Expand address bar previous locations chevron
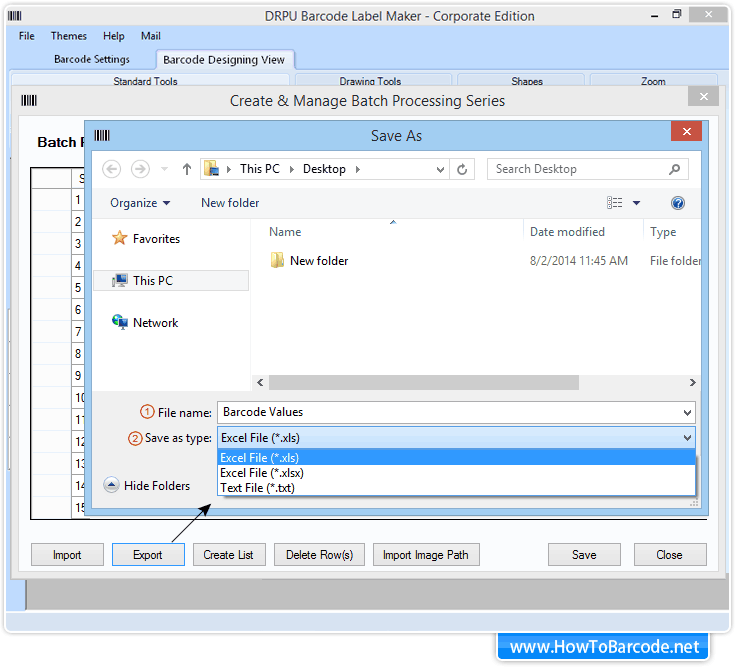Image resolution: width=735 pixels, height=667 pixels. coord(440,169)
